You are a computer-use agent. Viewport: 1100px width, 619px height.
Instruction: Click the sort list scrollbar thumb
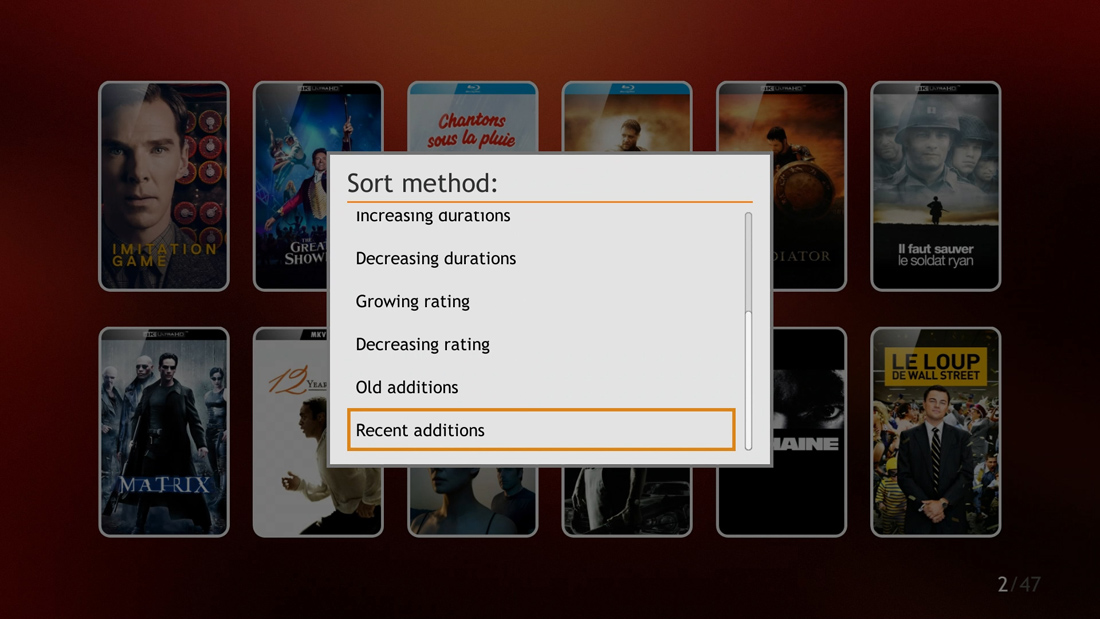749,379
